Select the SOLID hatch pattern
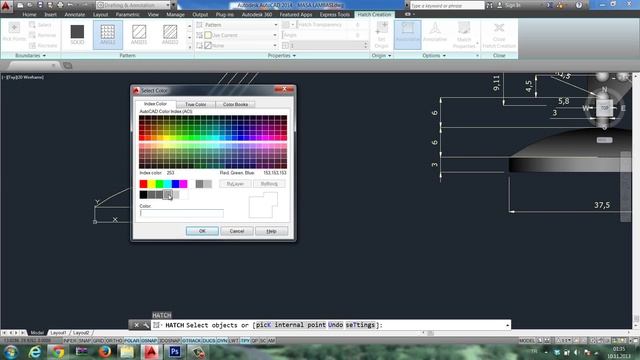 [x=77, y=35]
